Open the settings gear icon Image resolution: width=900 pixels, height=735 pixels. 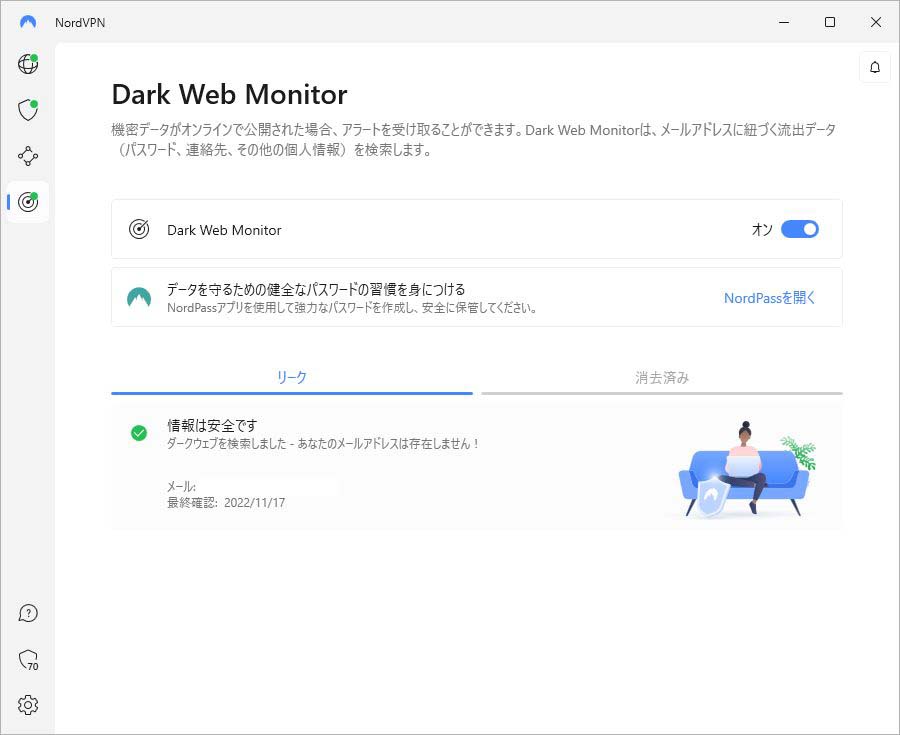point(28,705)
